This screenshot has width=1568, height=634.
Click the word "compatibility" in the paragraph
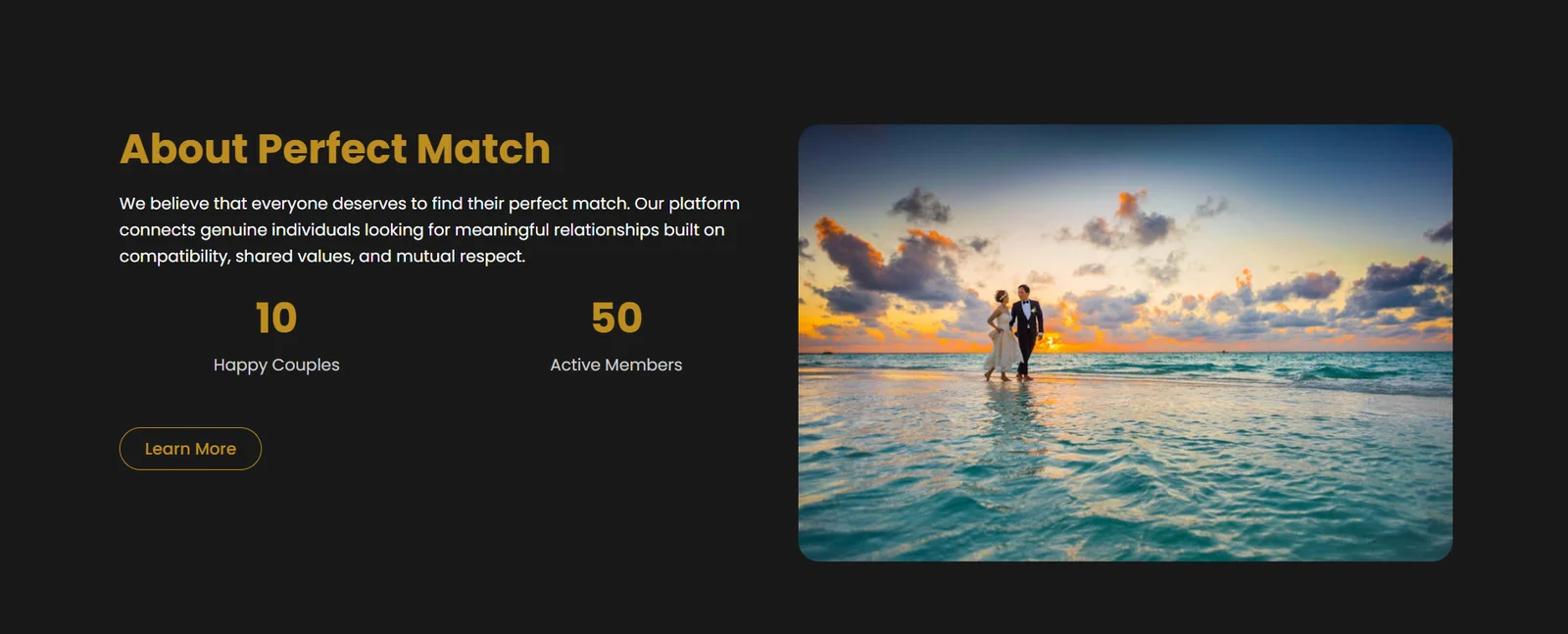tap(173, 257)
